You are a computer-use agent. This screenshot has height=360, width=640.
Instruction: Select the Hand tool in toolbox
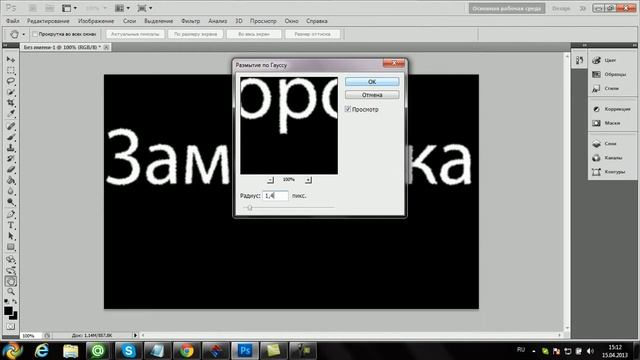(x=11, y=281)
